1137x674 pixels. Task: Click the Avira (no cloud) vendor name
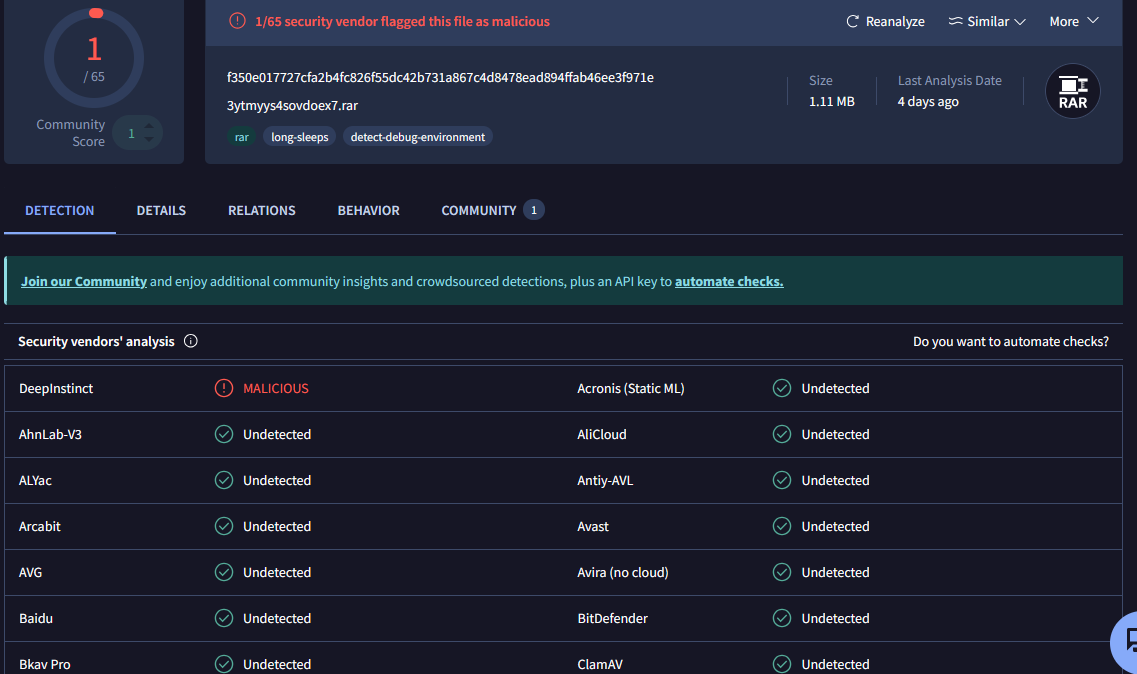(x=623, y=572)
